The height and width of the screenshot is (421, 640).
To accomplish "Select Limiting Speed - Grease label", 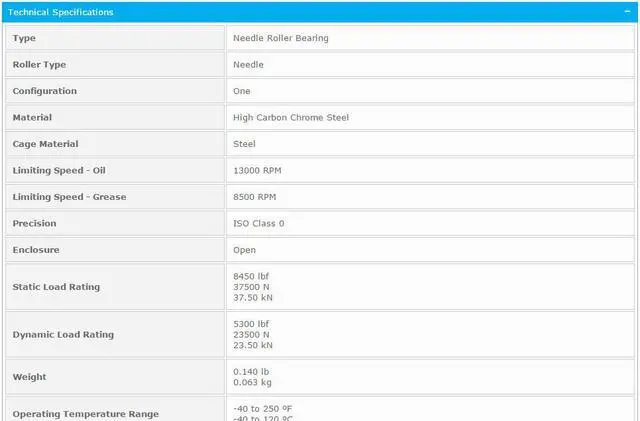I will 69,197.
